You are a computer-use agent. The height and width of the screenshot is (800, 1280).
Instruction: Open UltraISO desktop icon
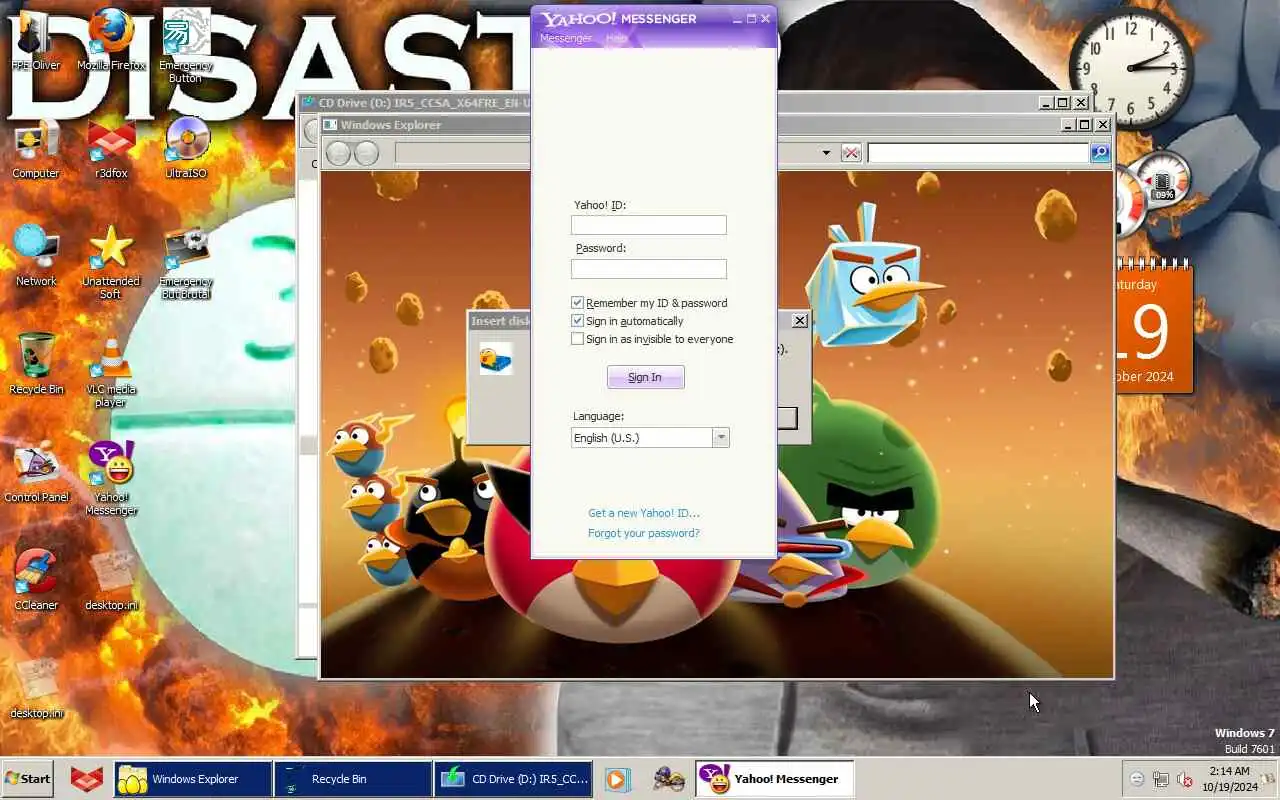click(x=186, y=148)
